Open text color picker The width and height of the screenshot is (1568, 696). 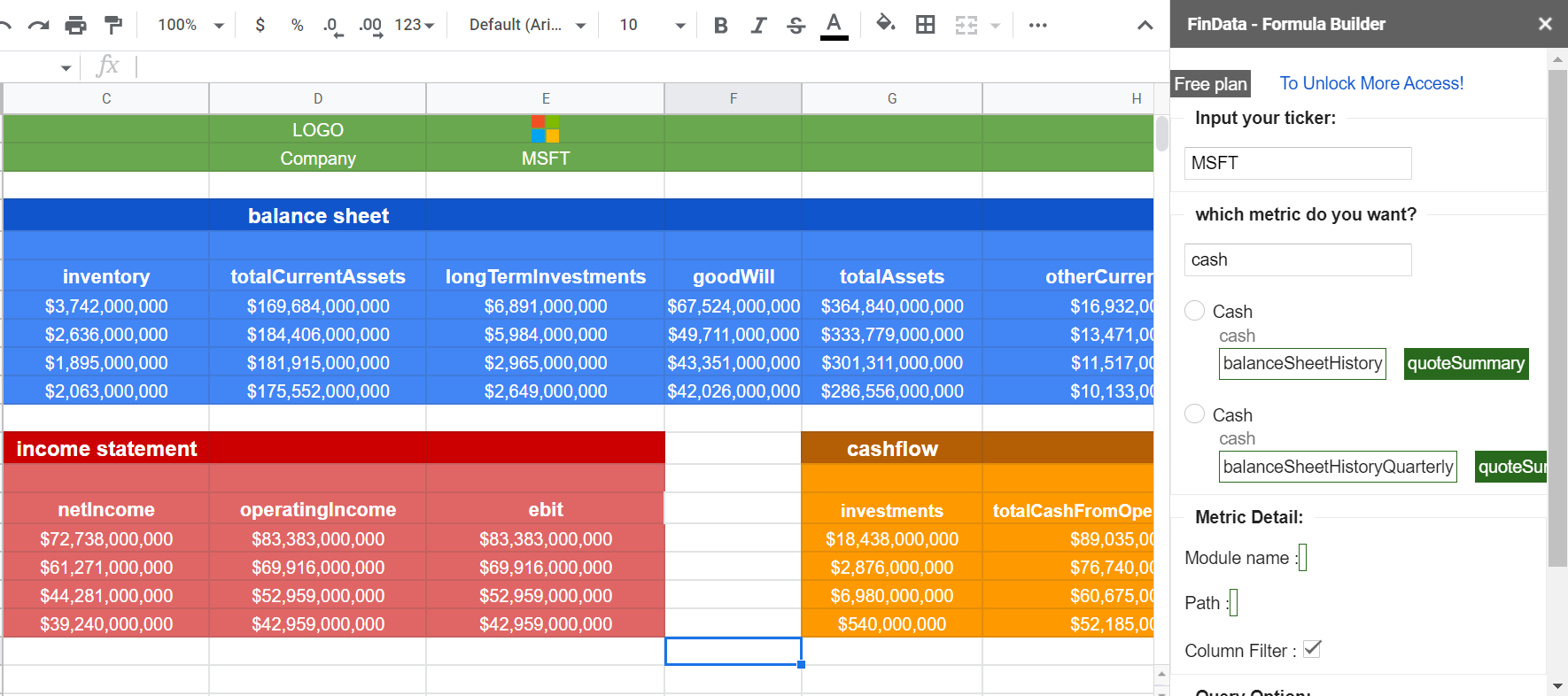point(834,25)
